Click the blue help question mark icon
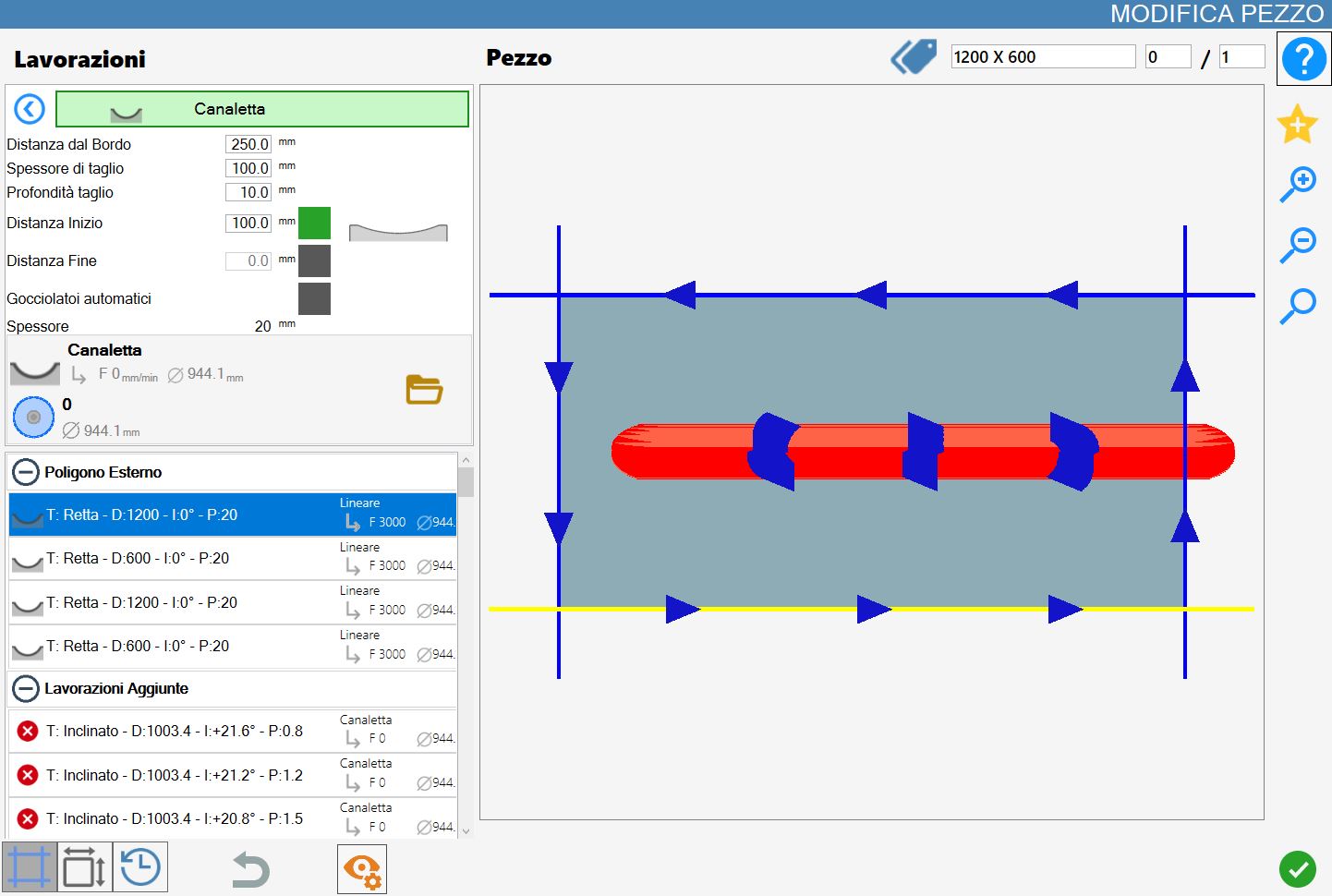The height and width of the screenshot is (896, 1332). click(x=1303, y=58)
